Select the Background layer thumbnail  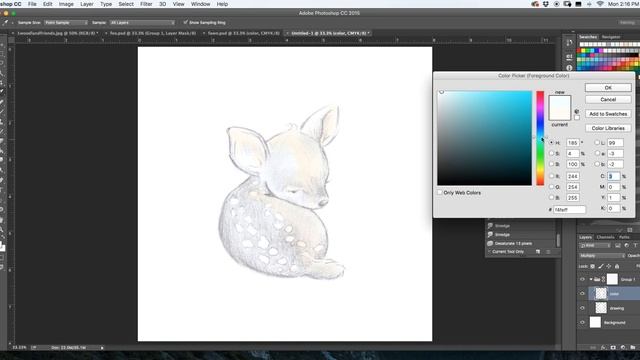[x=596, y=322]
